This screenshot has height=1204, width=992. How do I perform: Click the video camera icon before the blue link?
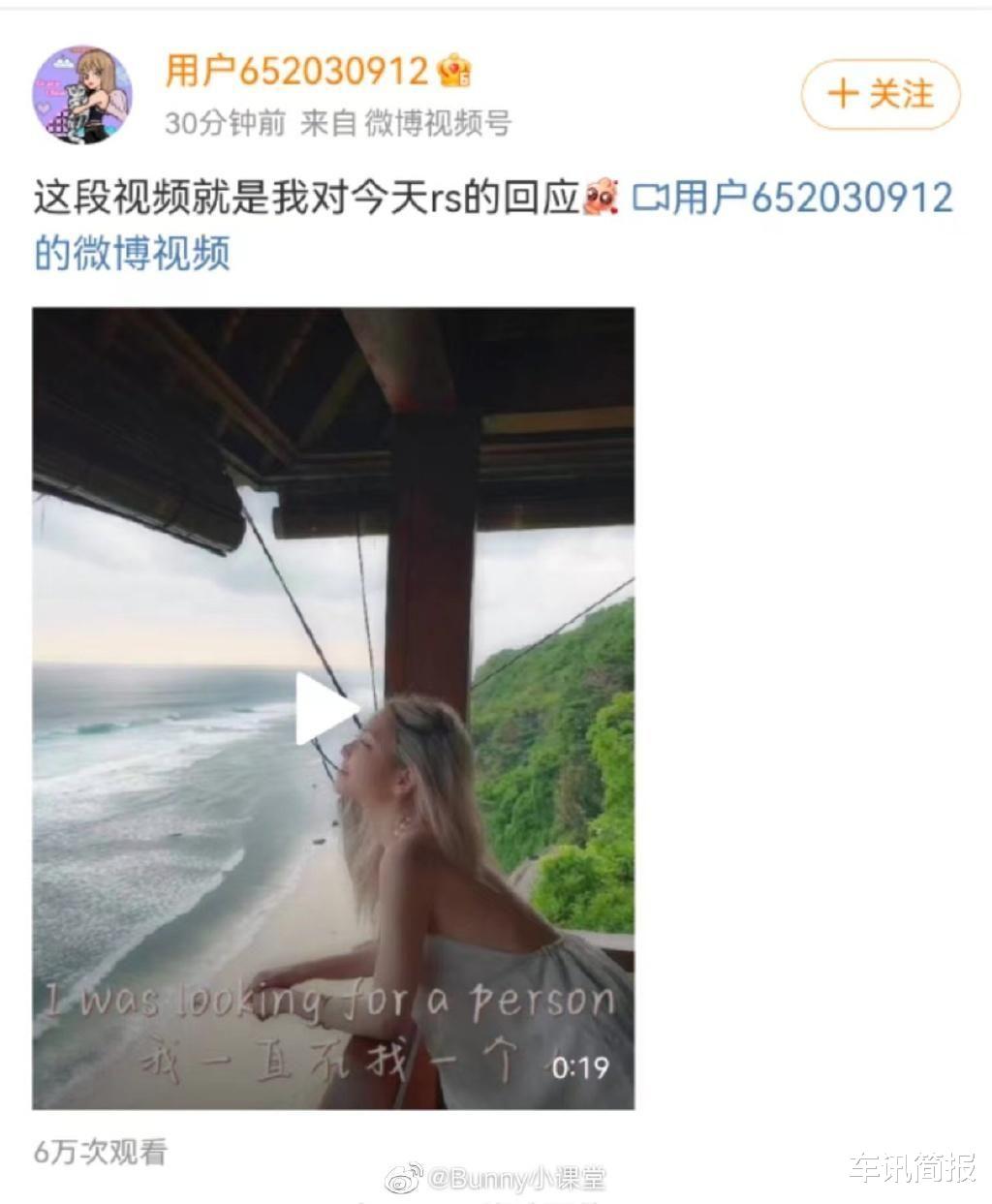(x=650, y=198)
